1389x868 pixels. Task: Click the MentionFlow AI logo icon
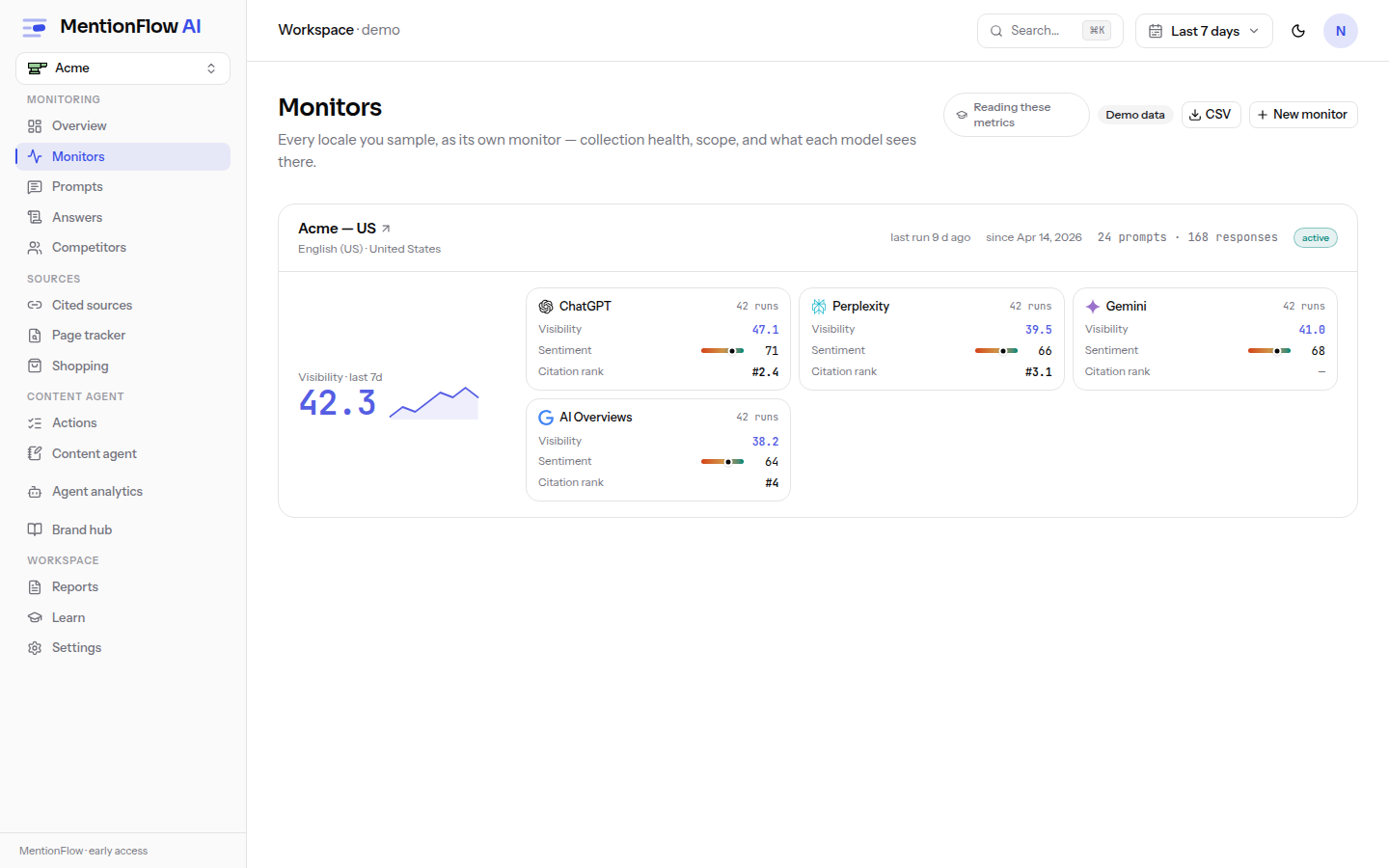(x=35, y=27)
